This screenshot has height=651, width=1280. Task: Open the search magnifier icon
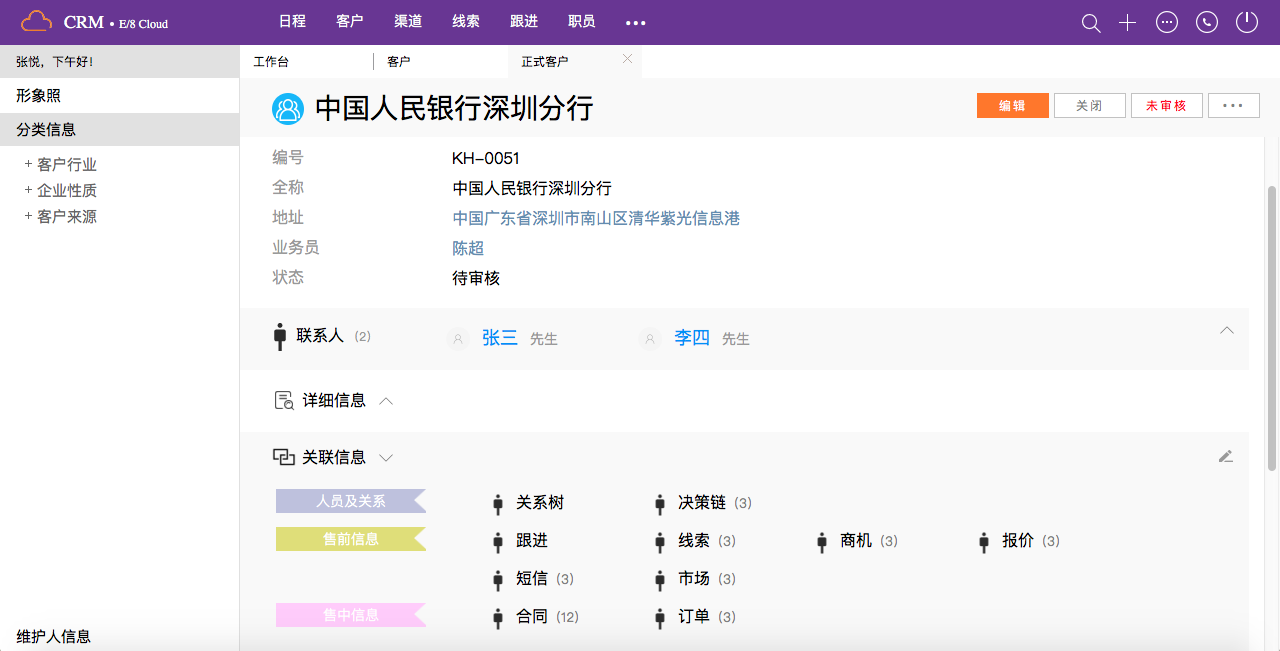[1091, 23]
